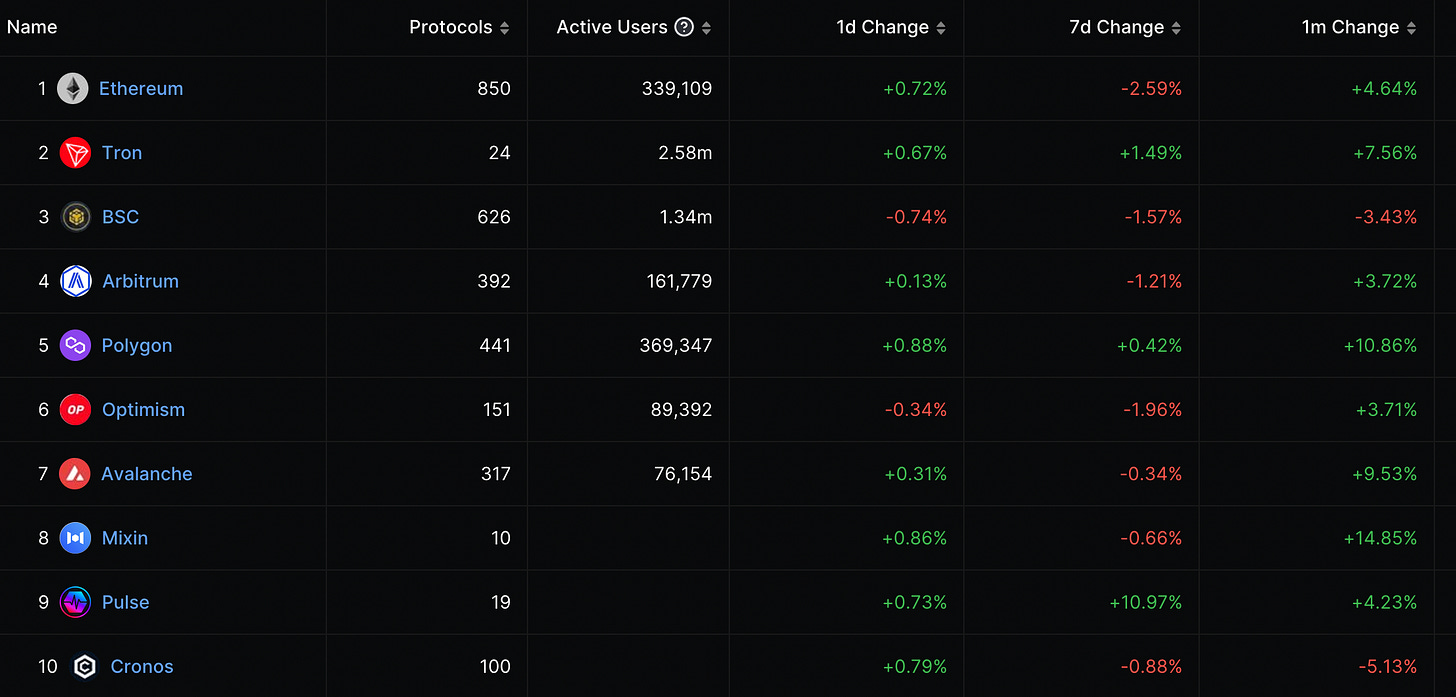Click the Tron logo icon
Screen dimensions: 1456x697
click(75, 153)
